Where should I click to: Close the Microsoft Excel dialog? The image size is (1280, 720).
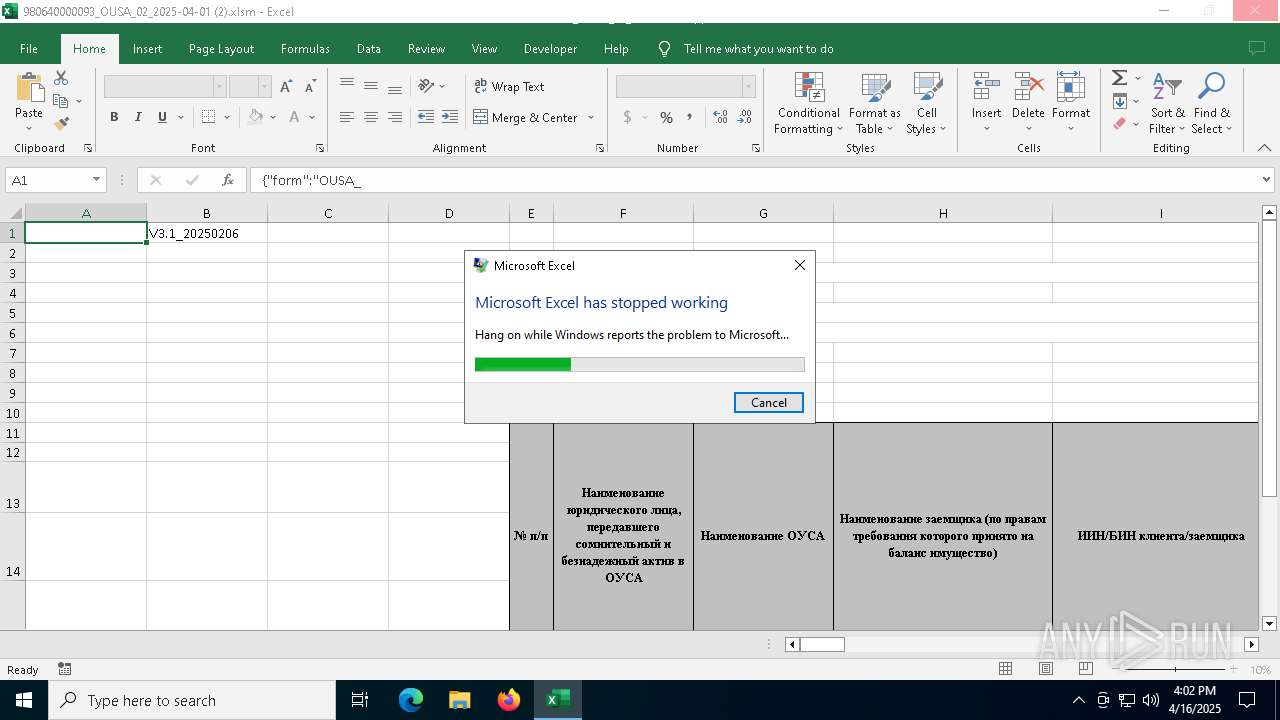(x=799, y=265)
